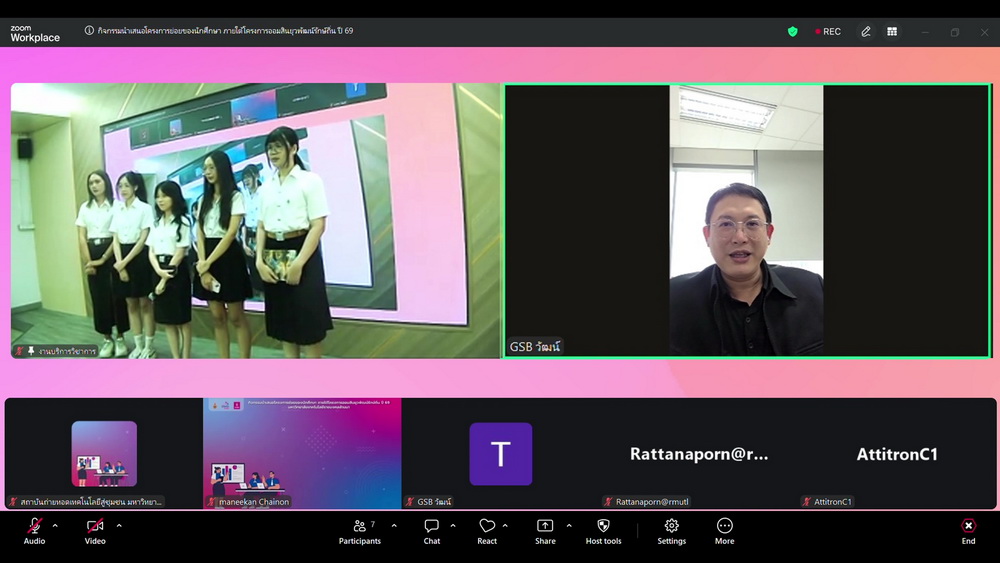
Task: Click the meeting info icon beside the title
Action: click(89, 32)
